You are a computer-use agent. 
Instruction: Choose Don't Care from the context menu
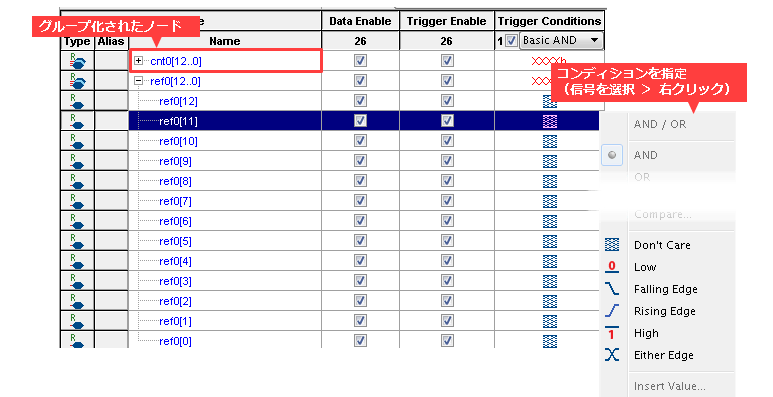(x=662, y=245)
